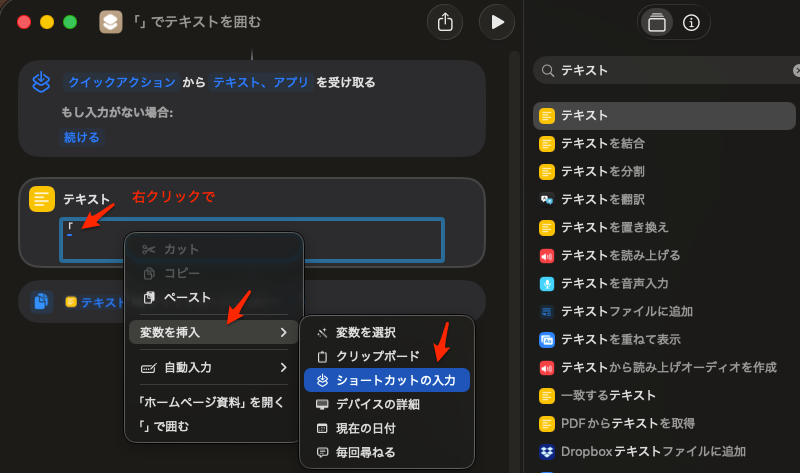Click the テキストを翻訳 translate icon
Screen dimensions: 800x473
547,200
